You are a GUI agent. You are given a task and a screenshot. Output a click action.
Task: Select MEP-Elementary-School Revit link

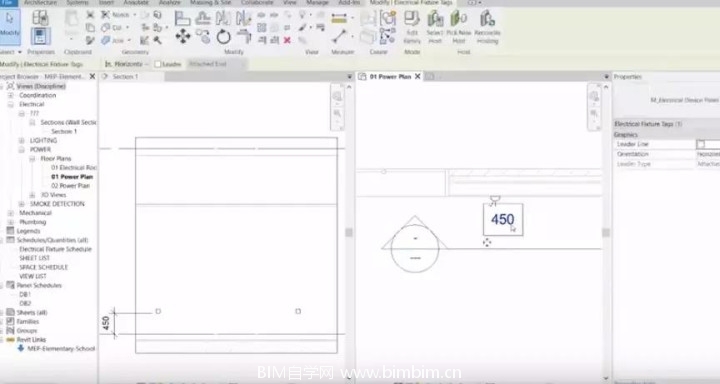(x=61, y=349)
